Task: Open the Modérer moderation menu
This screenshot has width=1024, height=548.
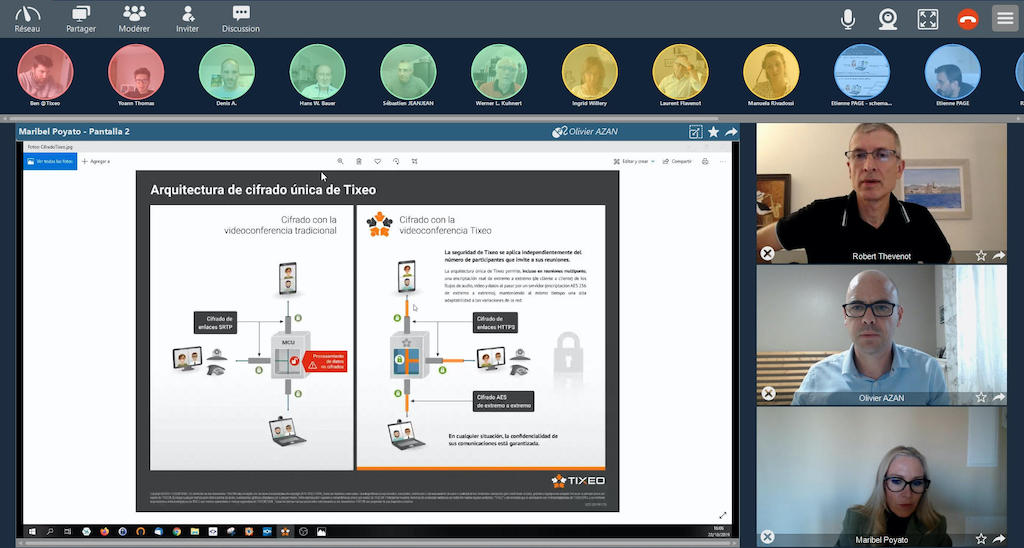Action: (x=134, y=14)
